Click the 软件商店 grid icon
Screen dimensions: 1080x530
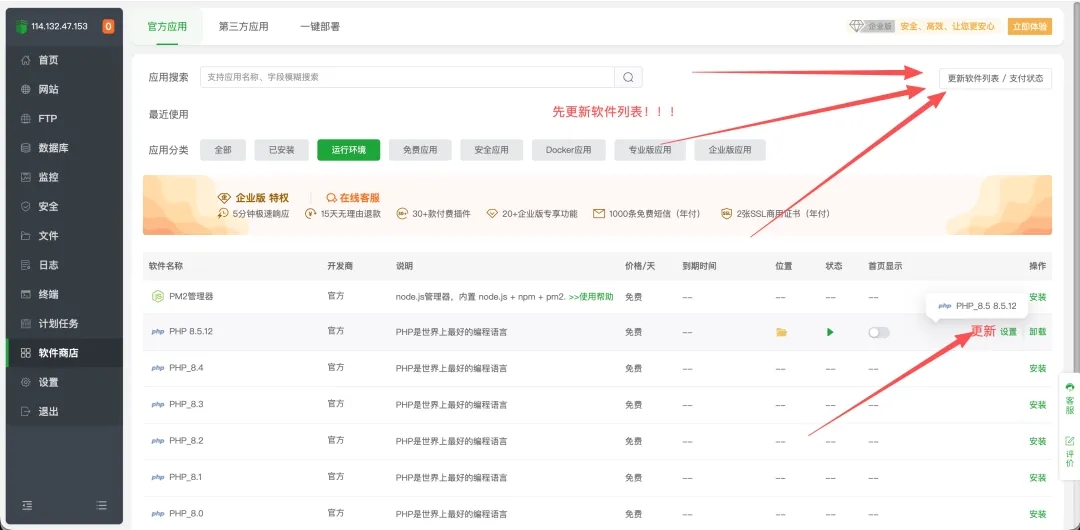25,353
